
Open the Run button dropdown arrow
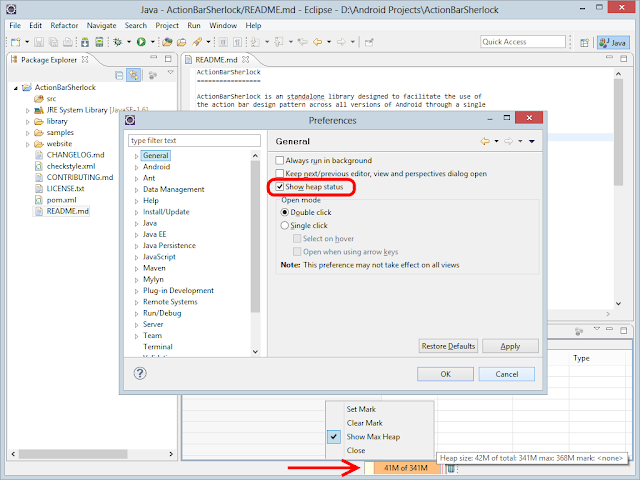(x=153, y=42)
